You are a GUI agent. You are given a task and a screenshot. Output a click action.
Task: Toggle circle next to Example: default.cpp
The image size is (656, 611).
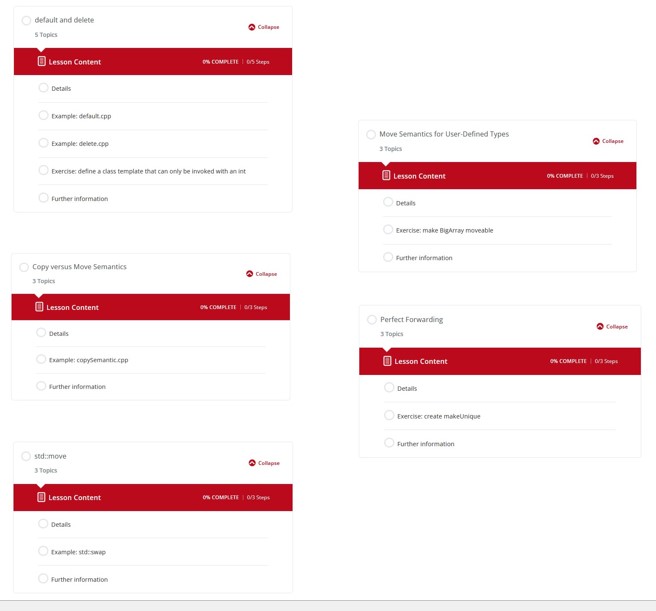(43, 115)
